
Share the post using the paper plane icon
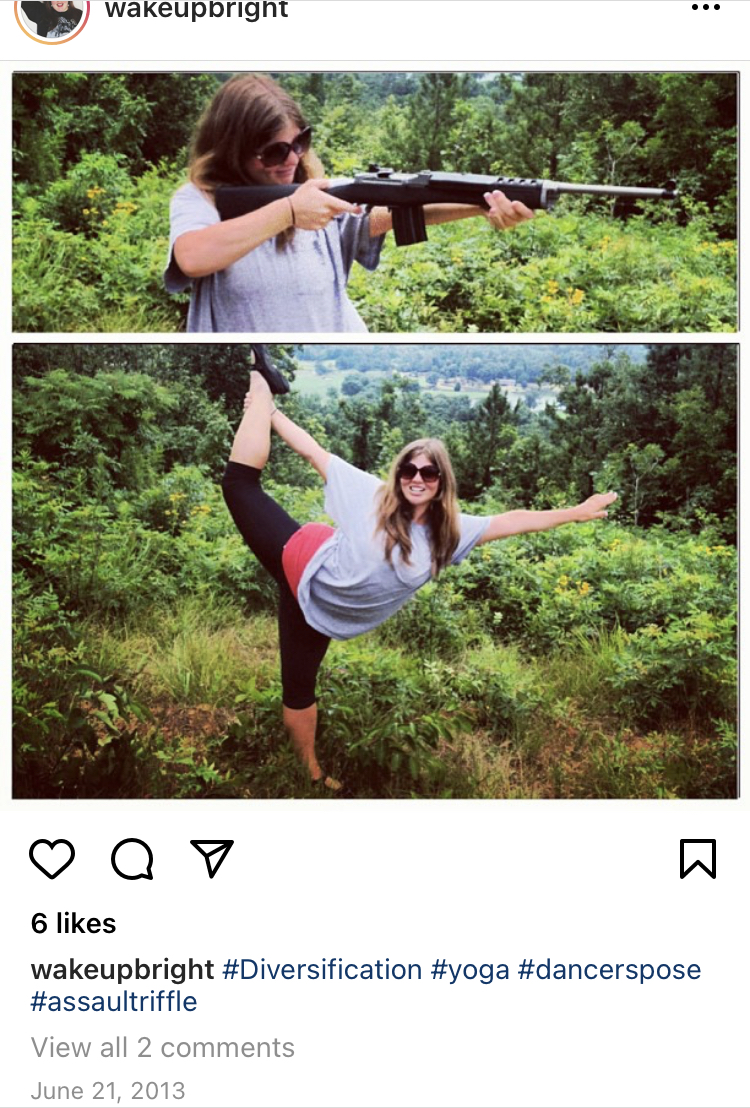(x=212, y=858)
